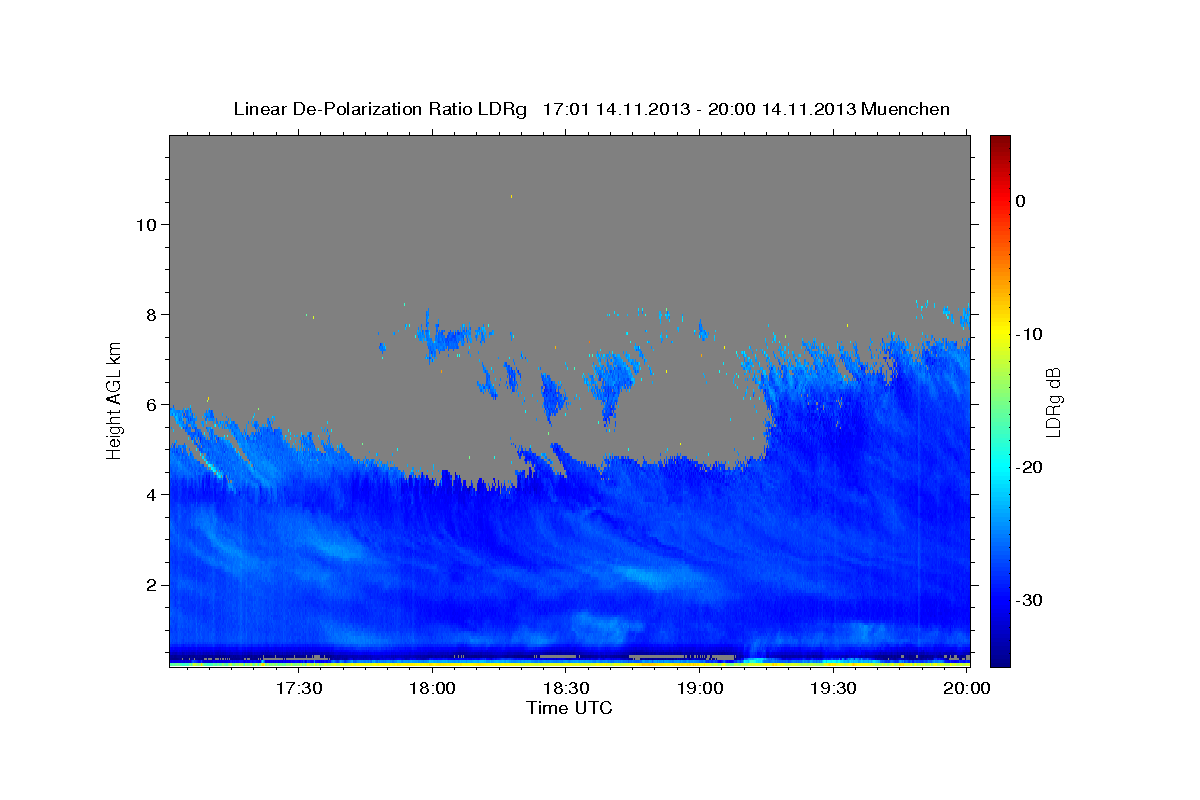Image resolution: width=1200 pixels, height=800 pixels.
Task: Click the 'LDRg dB' colorbar label
Action: [1052, 401]
